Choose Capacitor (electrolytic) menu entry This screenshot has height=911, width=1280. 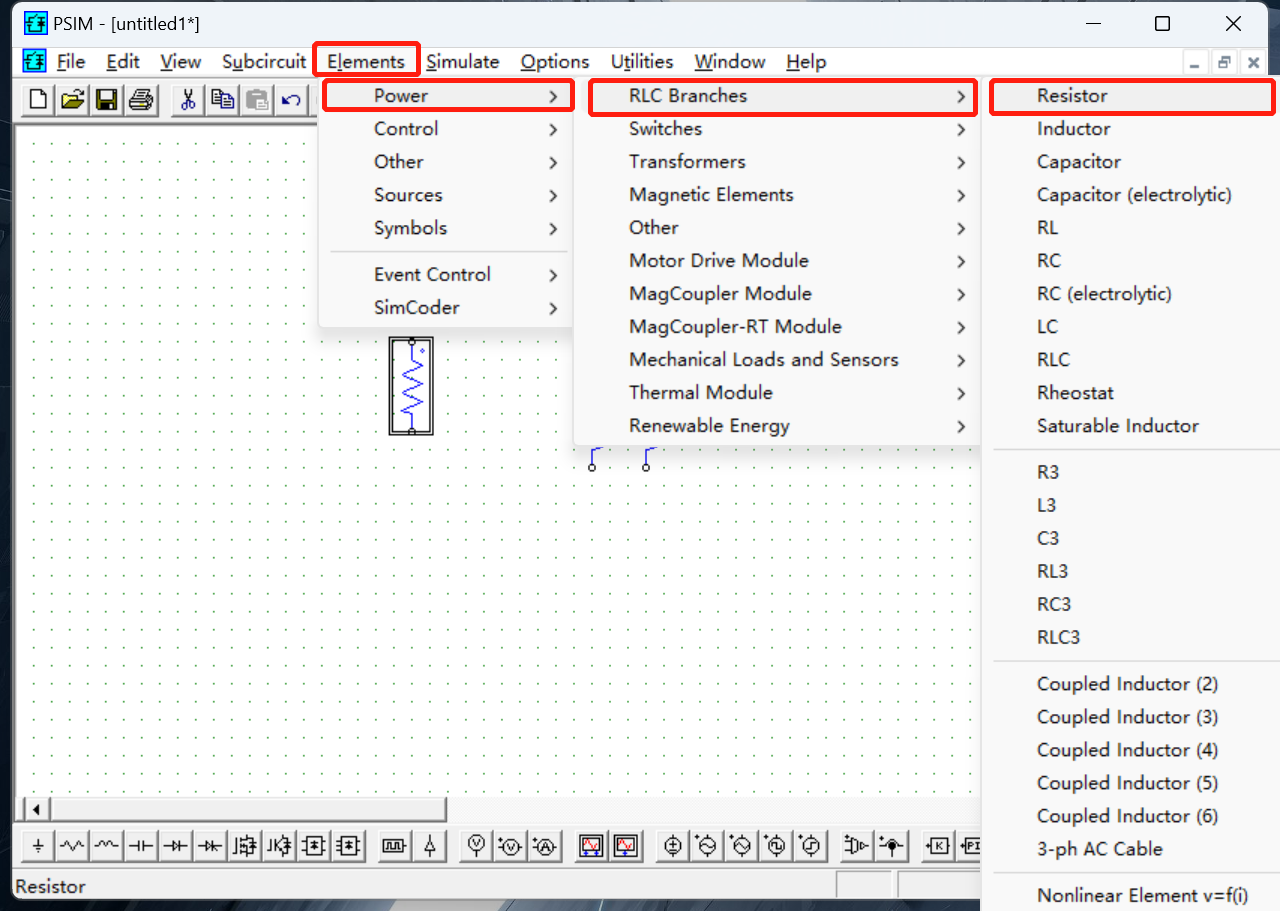[x=1133, y=195]
